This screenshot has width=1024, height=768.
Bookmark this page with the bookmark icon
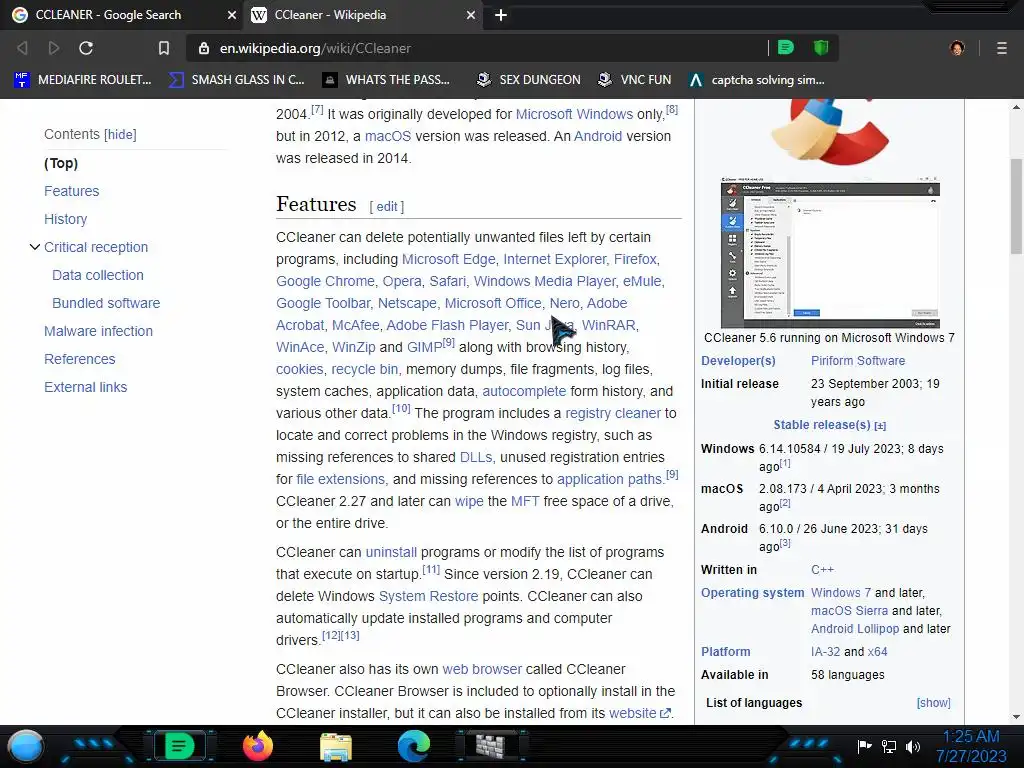pyautogui.click(x=164, y=48)
